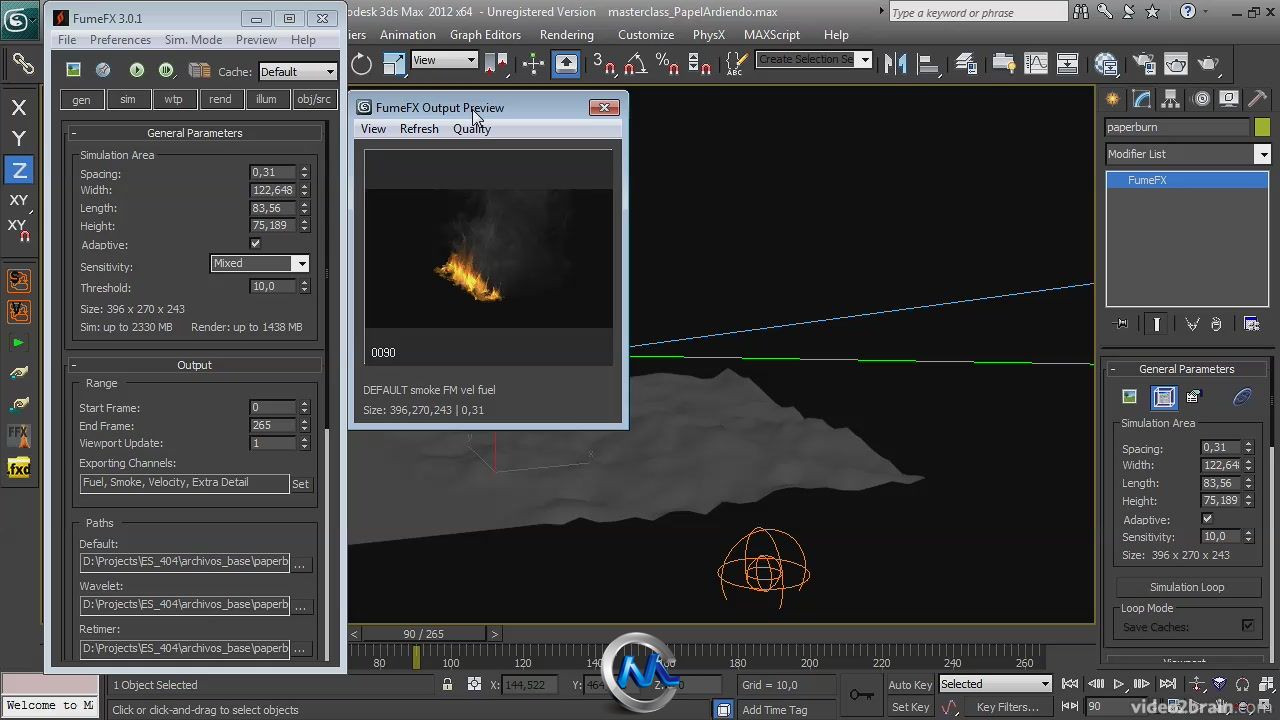This screenshot has height=720, width=1280.
Task: Click the align tool icon
Action: tap(928, 63)
